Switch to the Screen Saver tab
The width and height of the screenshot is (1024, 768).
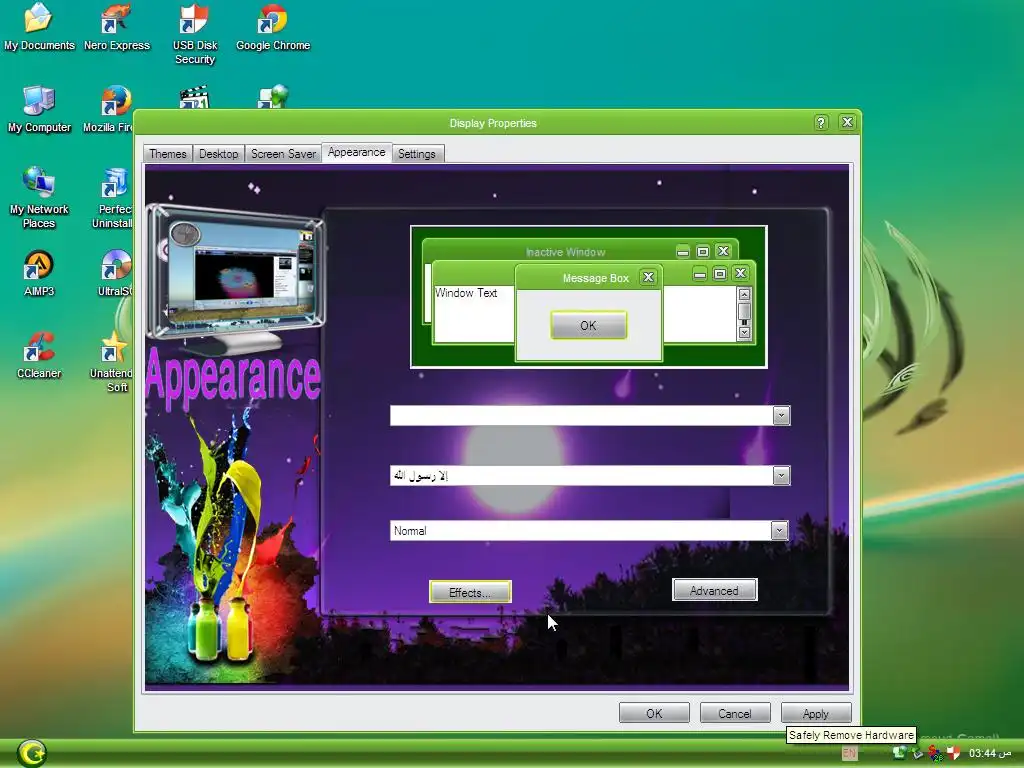click(283, 153)
